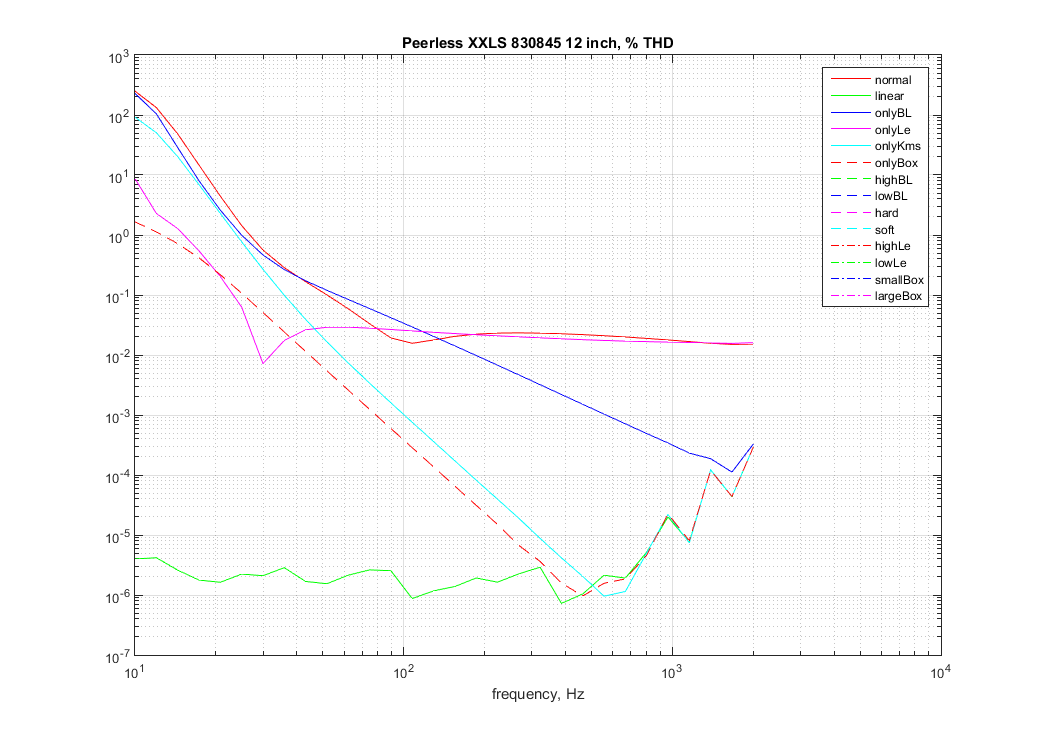Screen dimensions: 1040x736
Task: Select the "highLe" legend entry label
Action: [893, 246]
